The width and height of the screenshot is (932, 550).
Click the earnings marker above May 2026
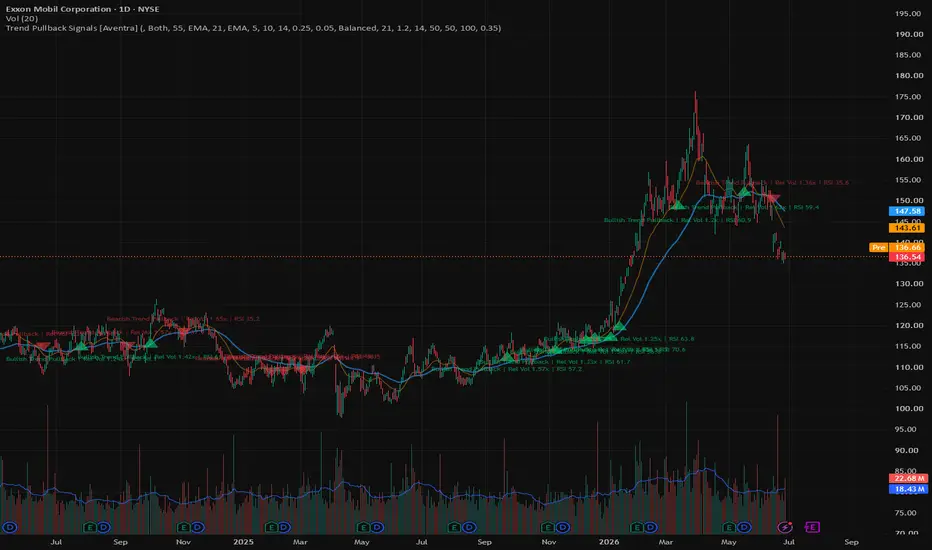point(730,527)
